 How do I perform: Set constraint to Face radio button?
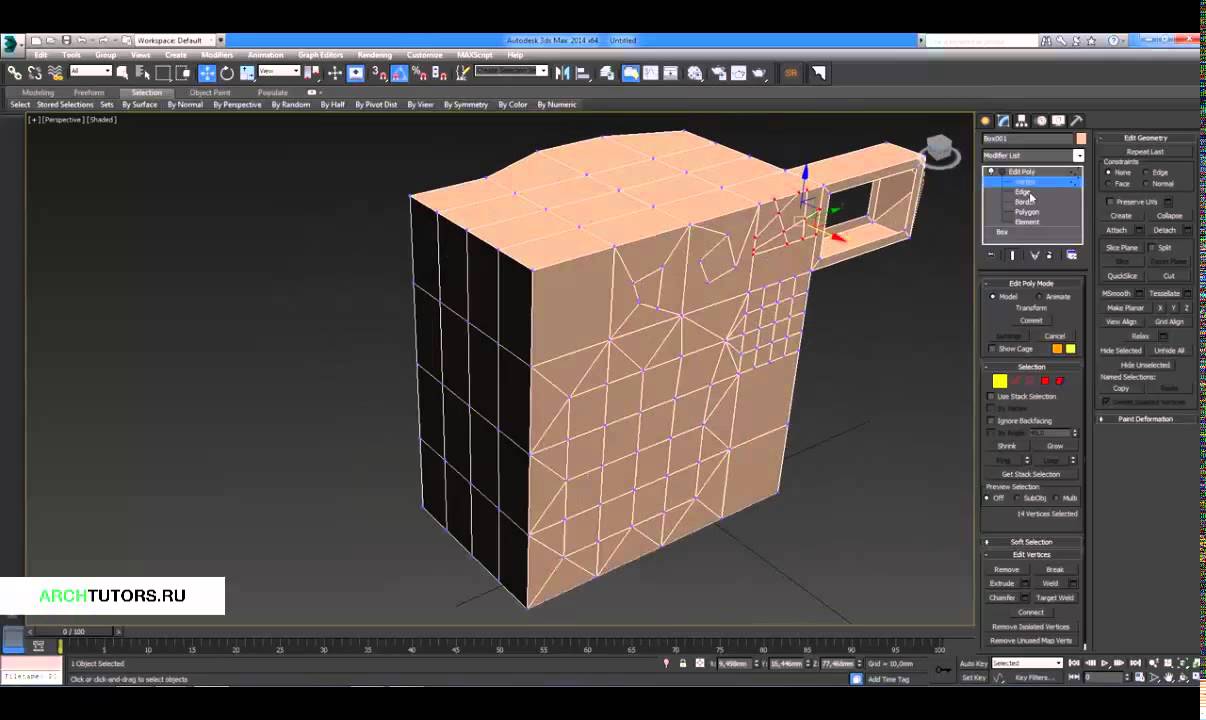pyautogui.click(x=1108, y=184)
